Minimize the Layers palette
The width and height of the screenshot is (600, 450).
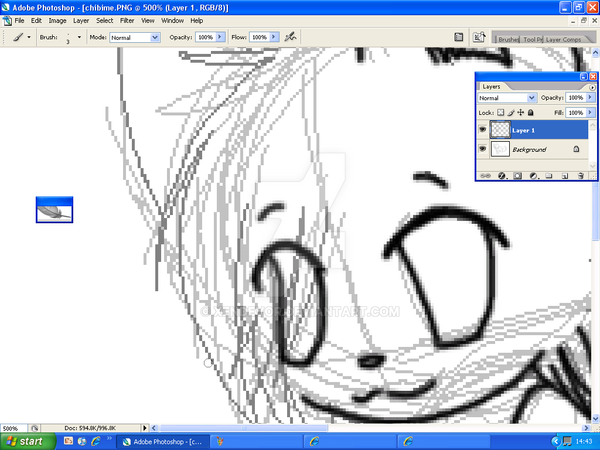click(584, 77)
